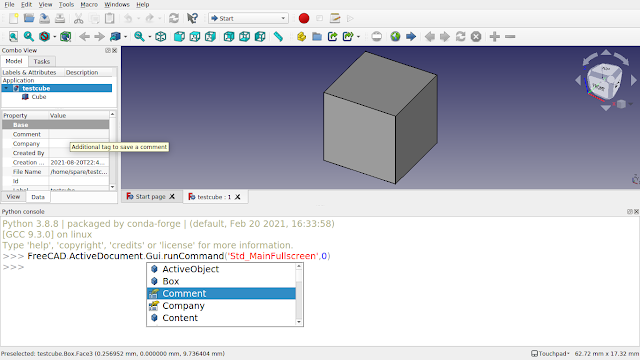Activate the What's This help cursor
The width and height of the screenshot is (640, 360).
click(192, 18)
